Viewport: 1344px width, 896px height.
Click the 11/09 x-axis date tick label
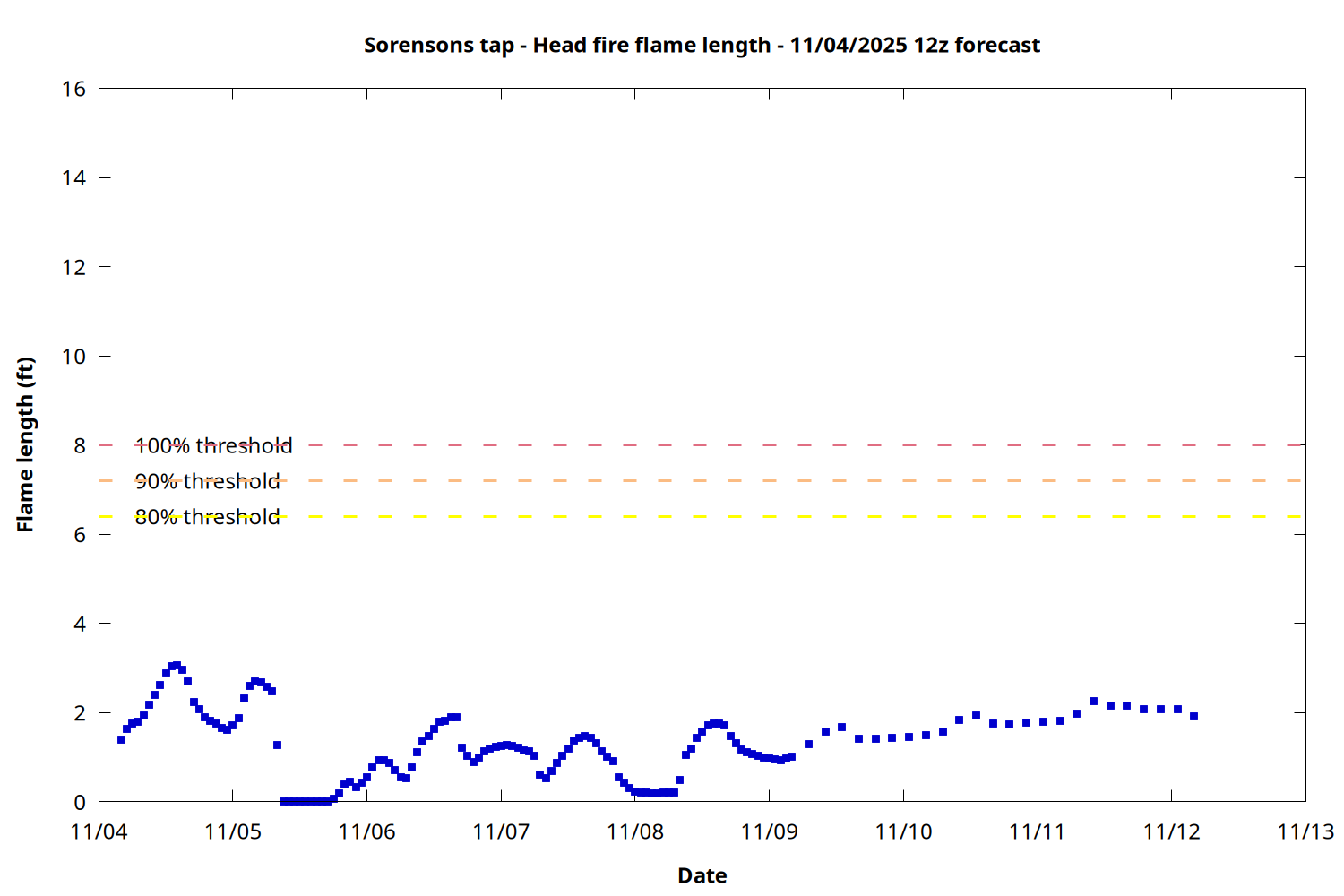[769, 831]
